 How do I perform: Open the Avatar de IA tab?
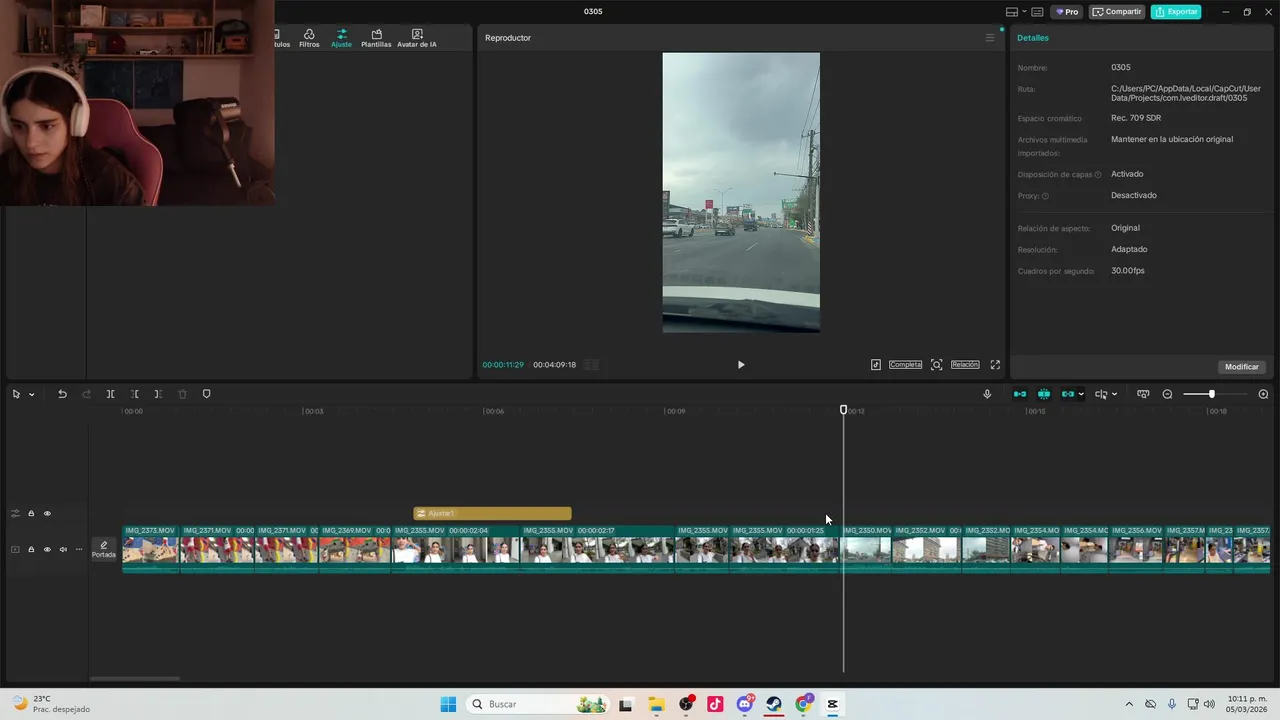point(417,38)
